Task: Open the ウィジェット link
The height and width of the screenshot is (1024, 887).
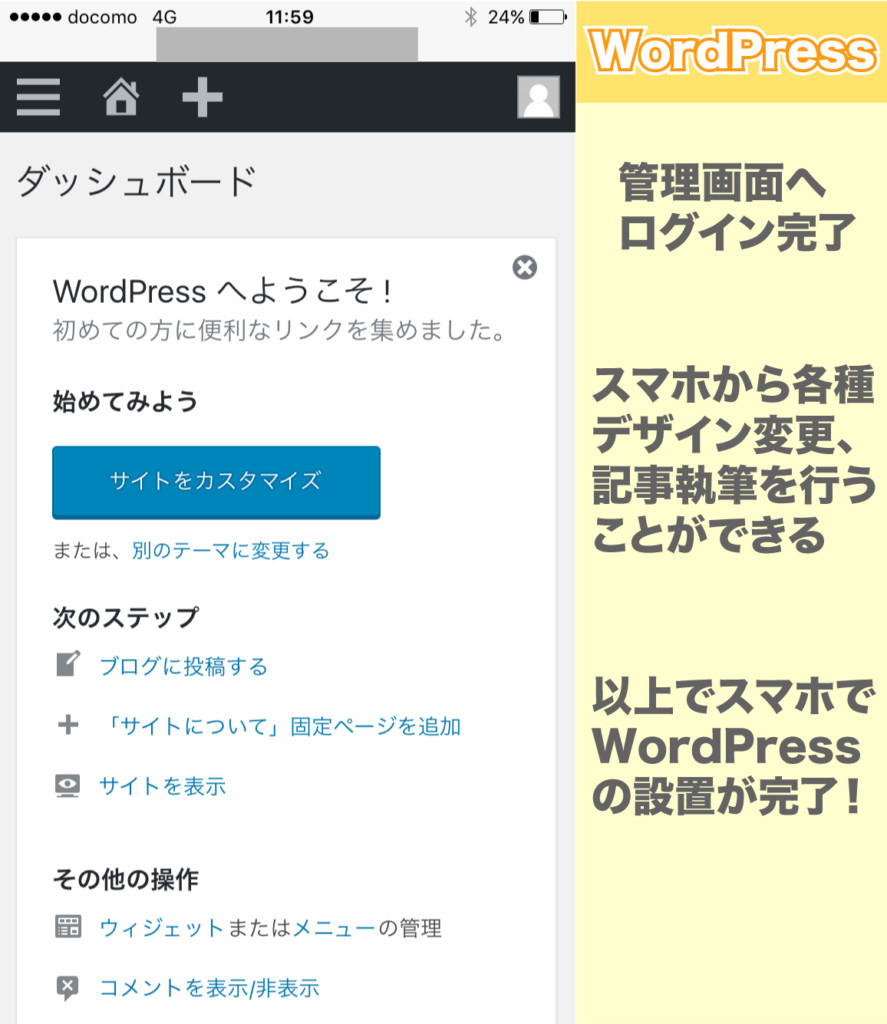Action: pos(161,927)
